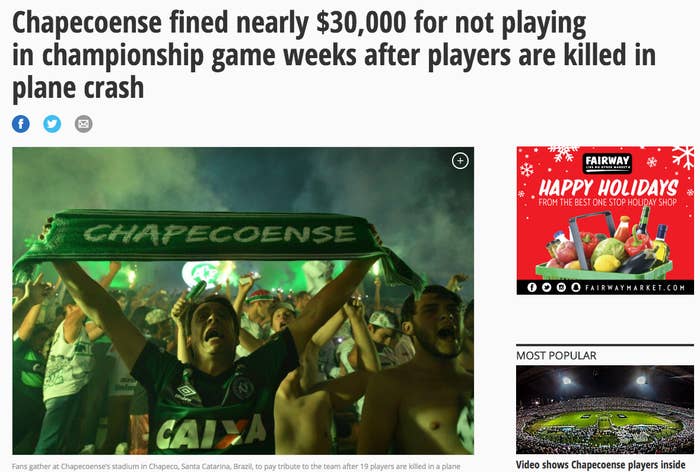The image size is (700, 472).
Task: Open Fairway's Facebook icon in the ad
Action: [532, 287]
